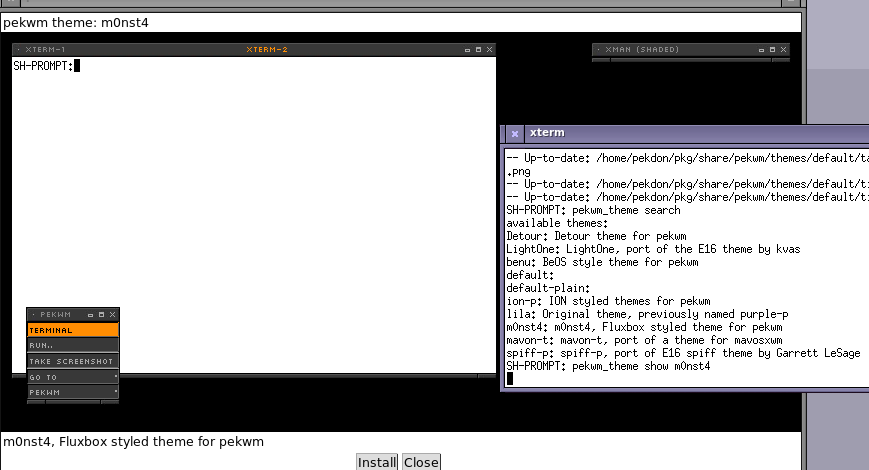Close the purple xterm window
Viewport: 869px width, 470px height.
pyautogui.click(x=515, y=134)
